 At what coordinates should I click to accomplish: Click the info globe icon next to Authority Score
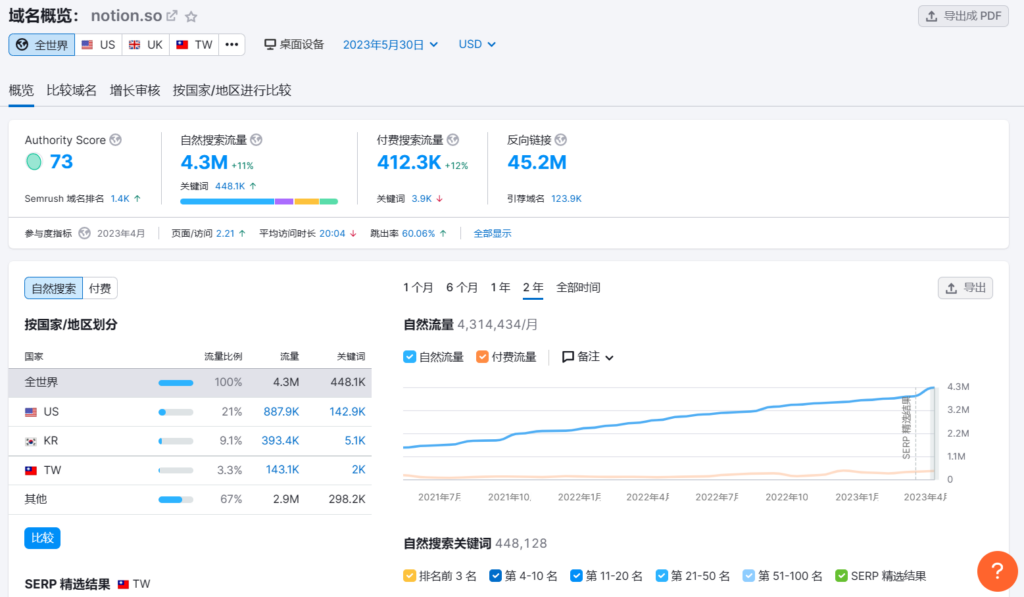116,140
